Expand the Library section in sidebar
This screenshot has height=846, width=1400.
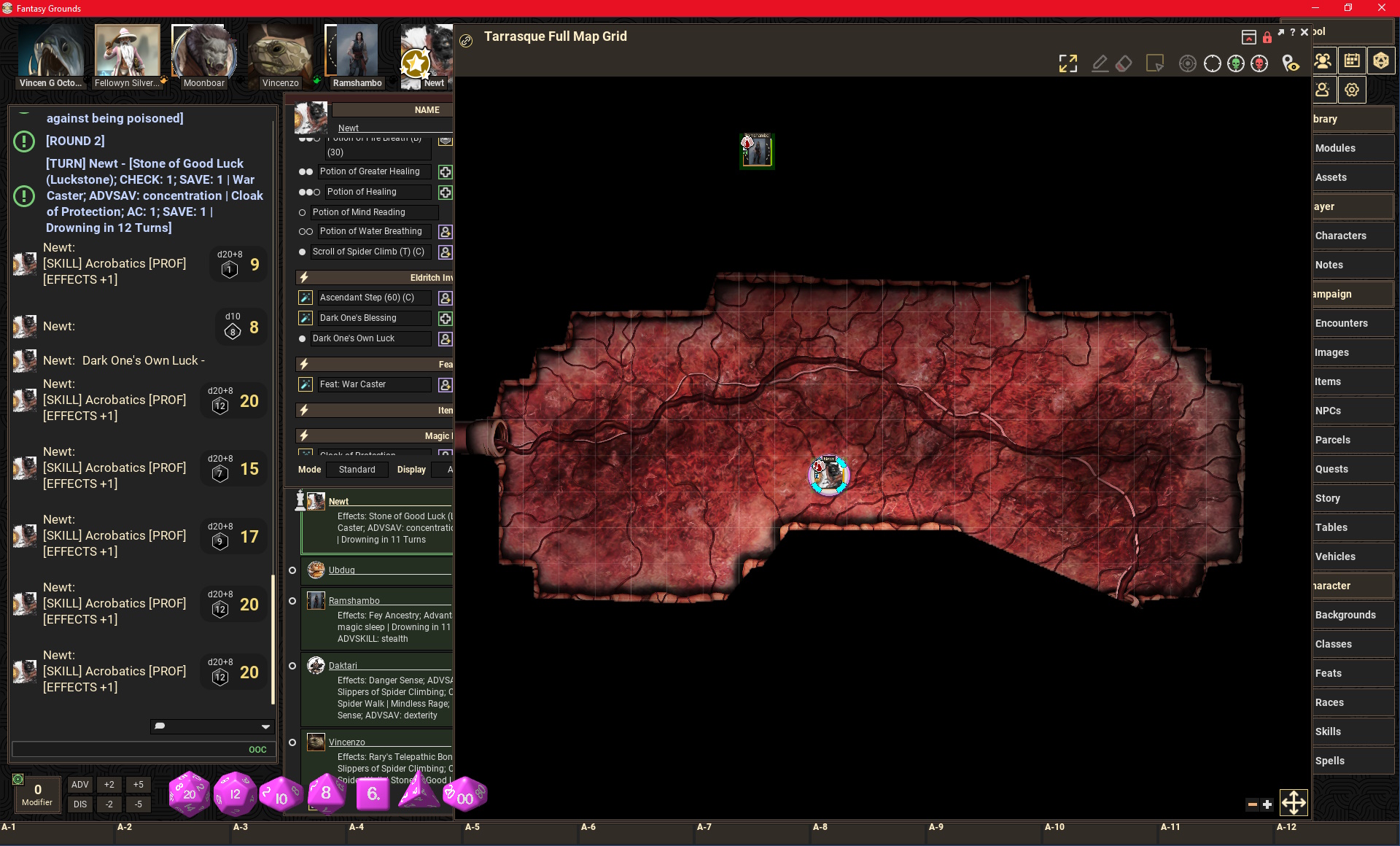pos(1353,119)
